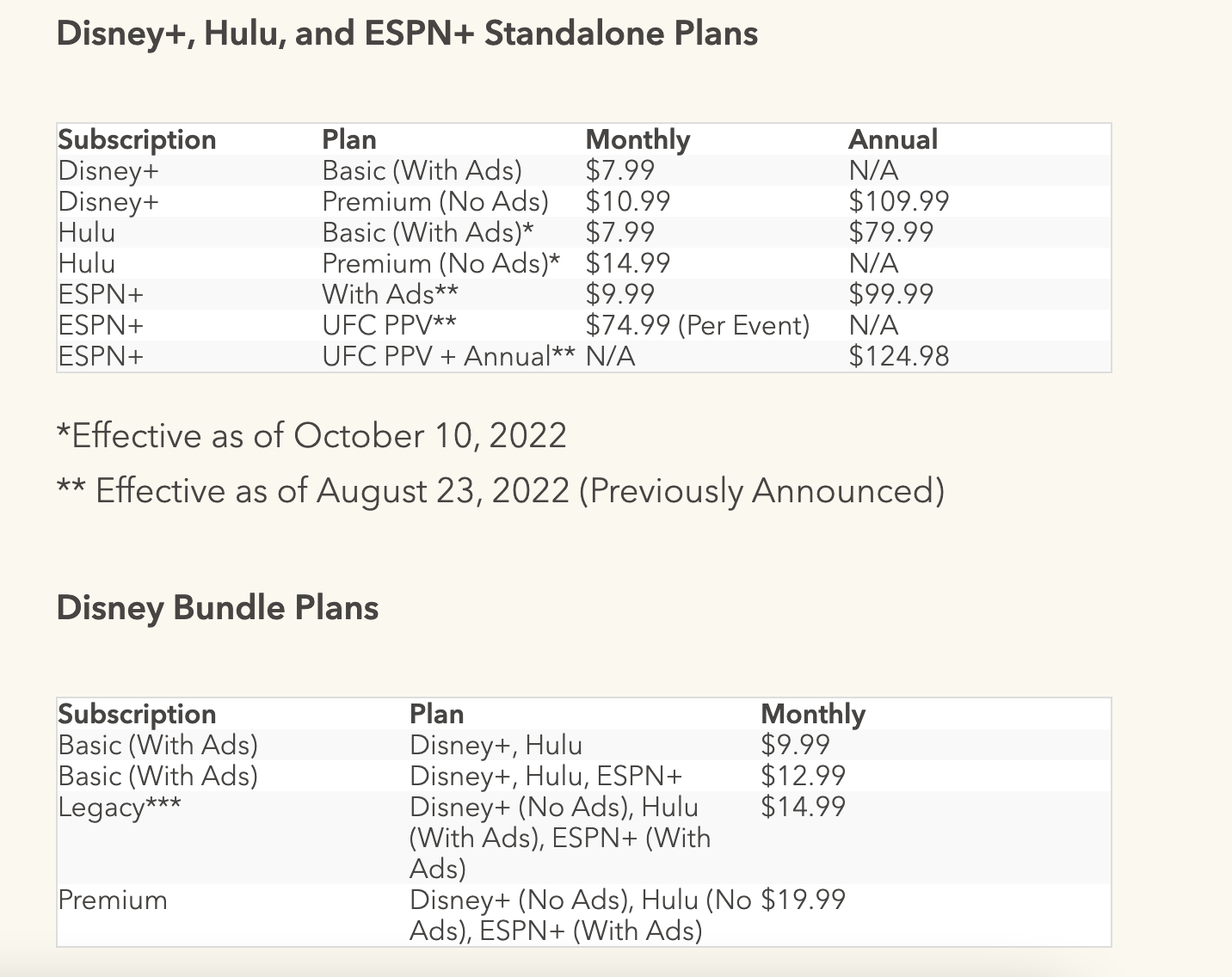Click the $124.98 annual price
Image resolution: width=1232 pixels, height=977 pixels.
[898, 356]
